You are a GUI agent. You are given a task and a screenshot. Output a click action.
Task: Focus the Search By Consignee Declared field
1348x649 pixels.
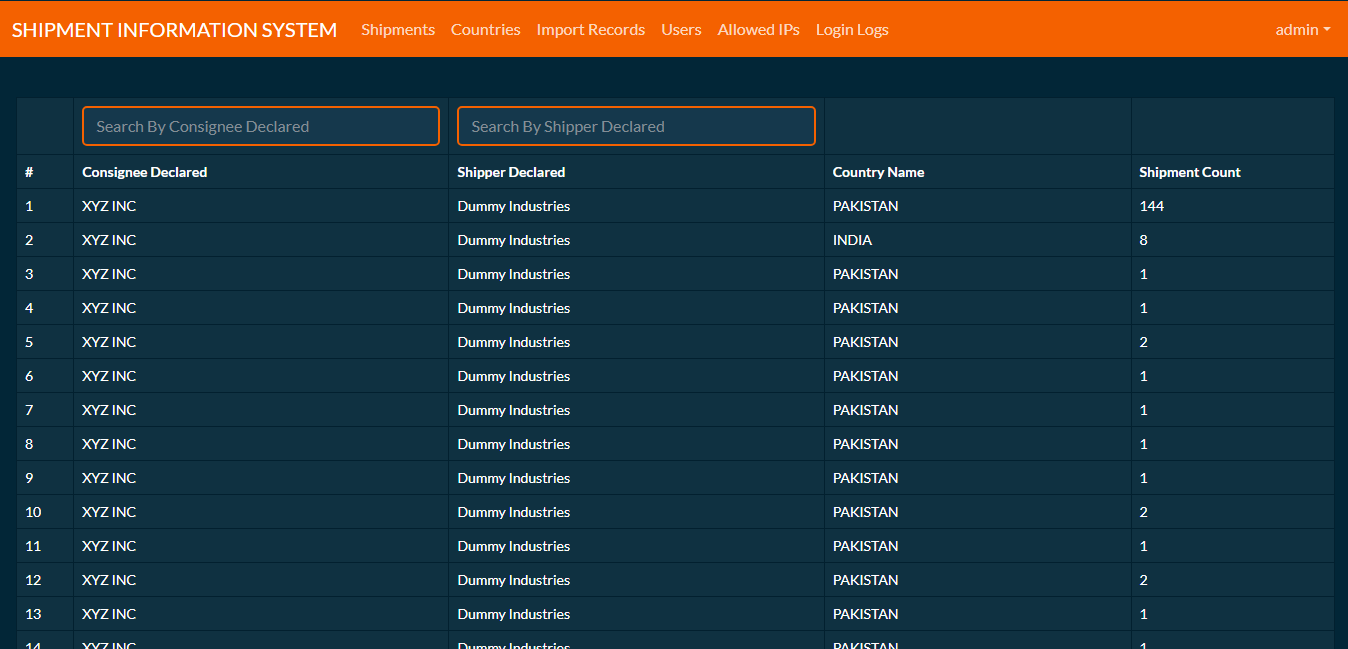click(260, 126)
